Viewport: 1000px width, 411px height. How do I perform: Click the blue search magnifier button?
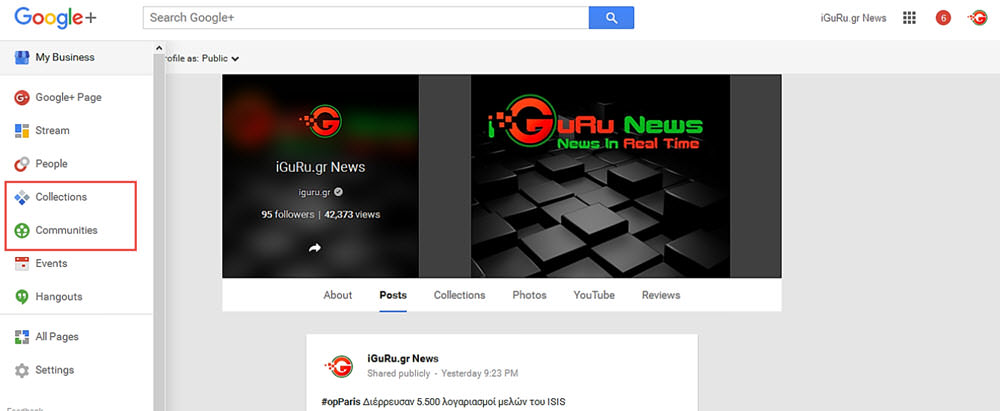coord(611,18)
